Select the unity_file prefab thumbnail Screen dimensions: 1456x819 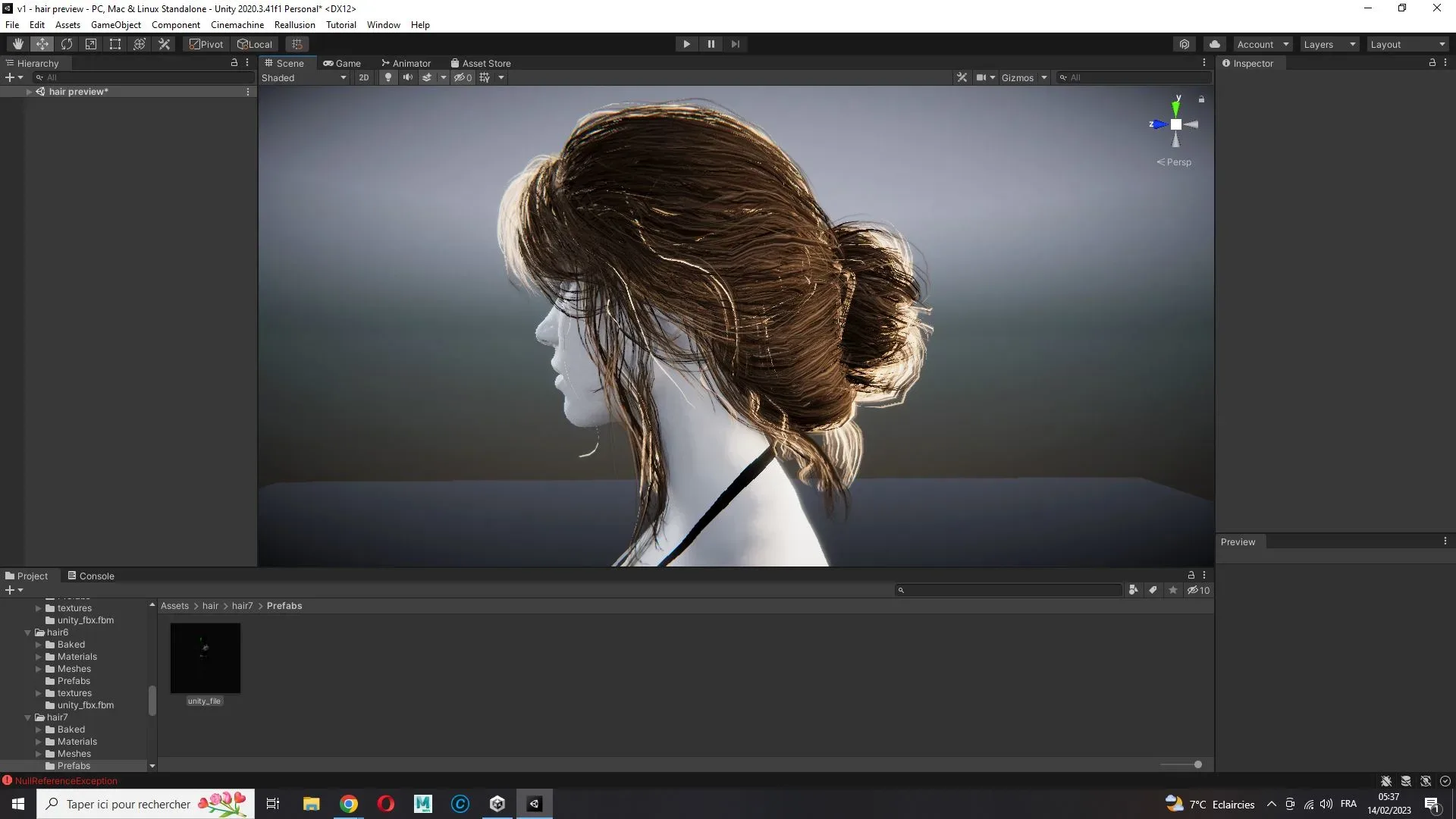click(x=205, y=657)
